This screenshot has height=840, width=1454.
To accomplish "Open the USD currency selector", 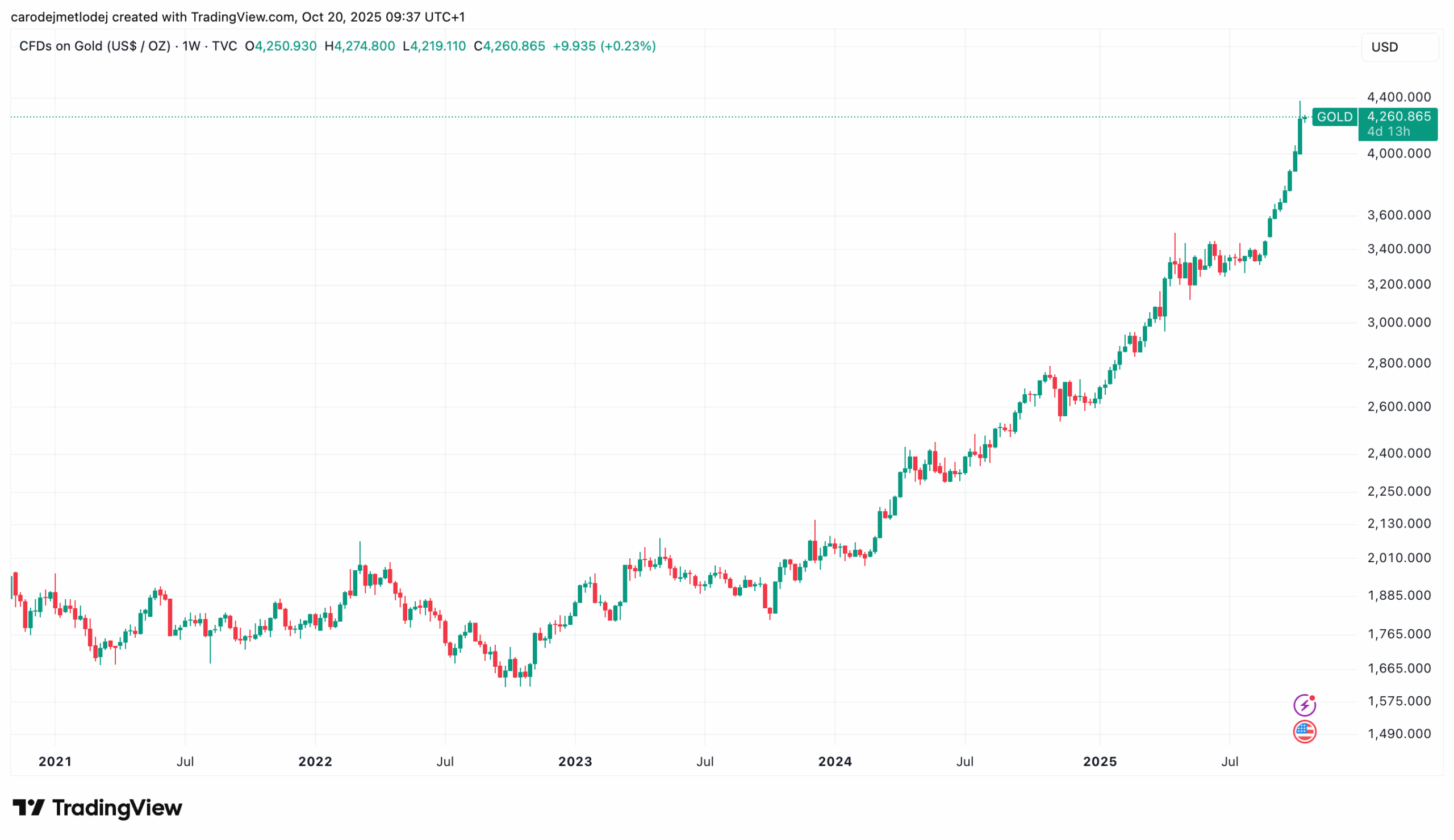I will [1399, 47].
